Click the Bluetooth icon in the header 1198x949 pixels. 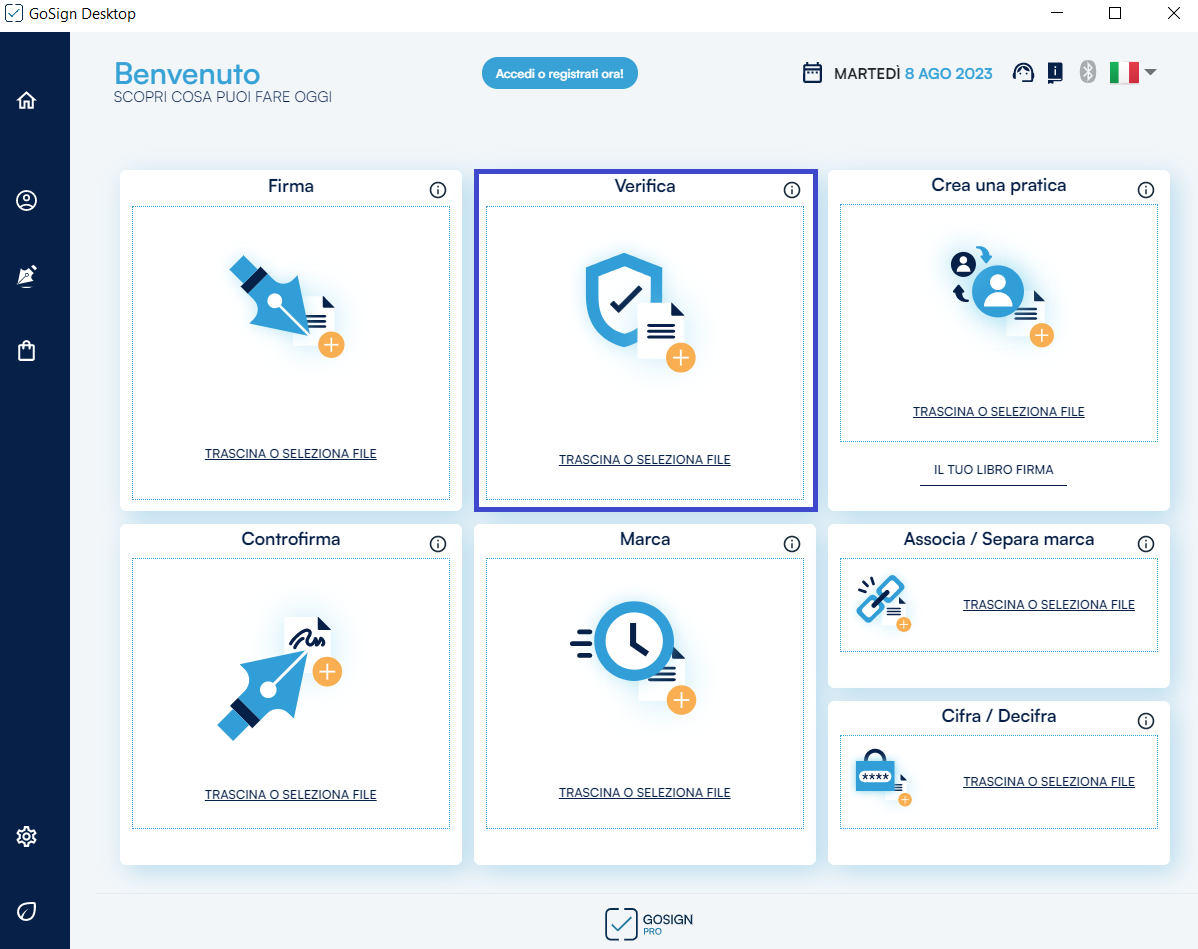click(x=1088, y=72)
